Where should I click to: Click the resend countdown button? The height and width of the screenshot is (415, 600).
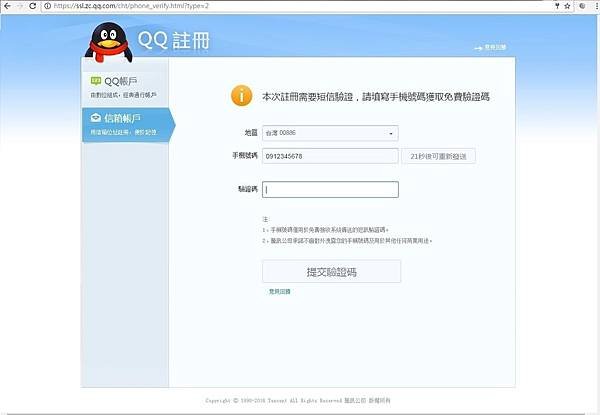(x=439, y=156)
